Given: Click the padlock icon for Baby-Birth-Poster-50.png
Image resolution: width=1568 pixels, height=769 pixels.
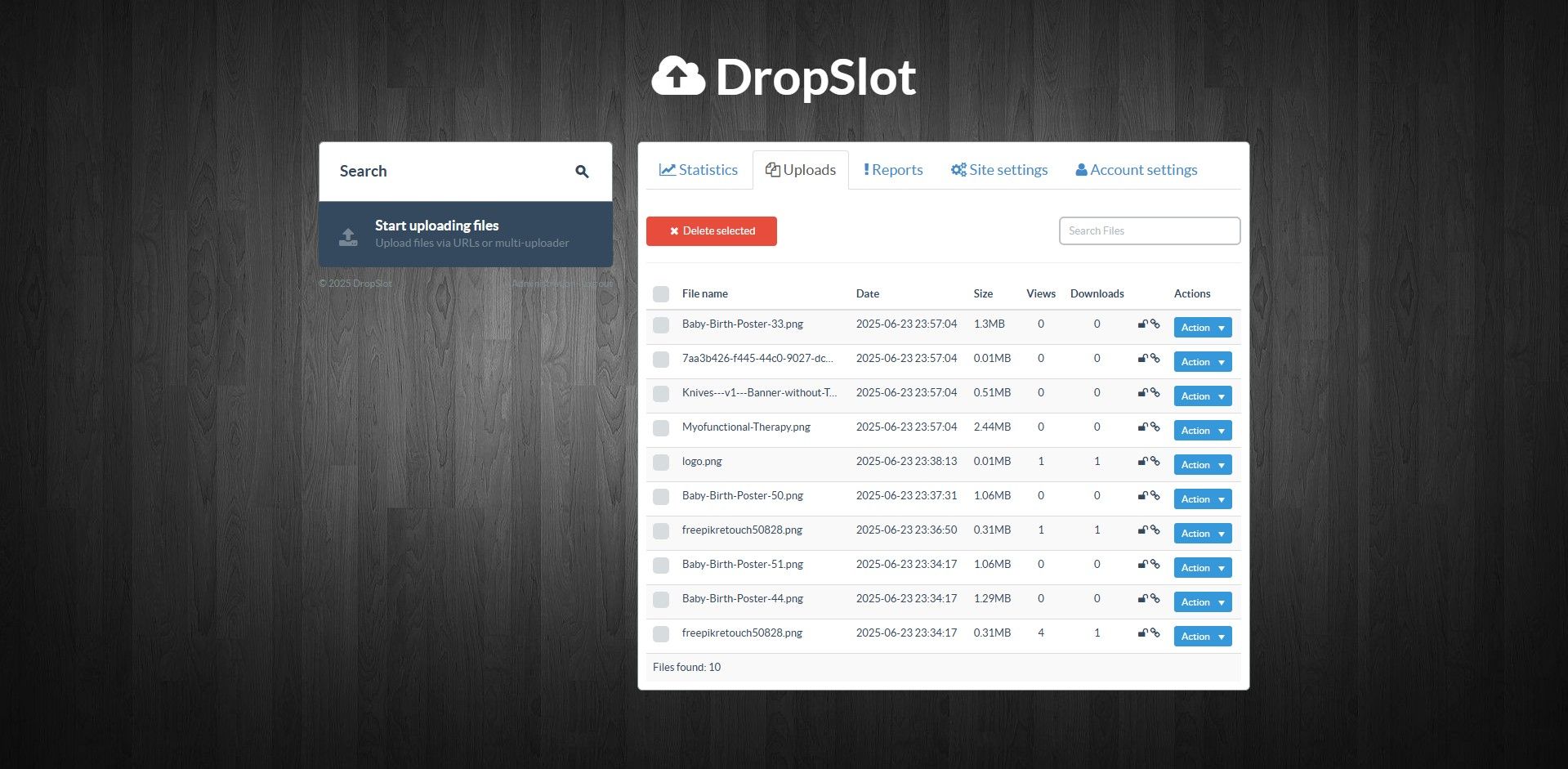Looking at the screenshot, I should click(1143, 496).
